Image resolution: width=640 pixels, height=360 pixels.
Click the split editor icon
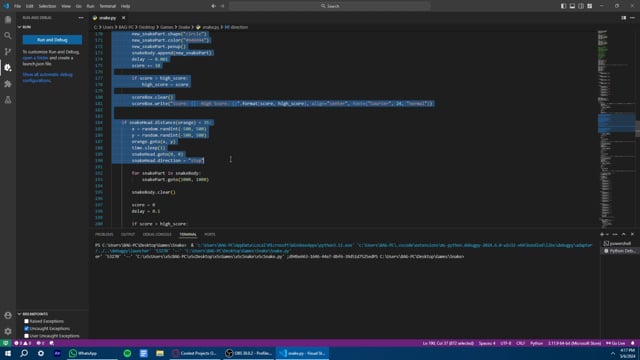pyautogui.click(x=623, y=18)
